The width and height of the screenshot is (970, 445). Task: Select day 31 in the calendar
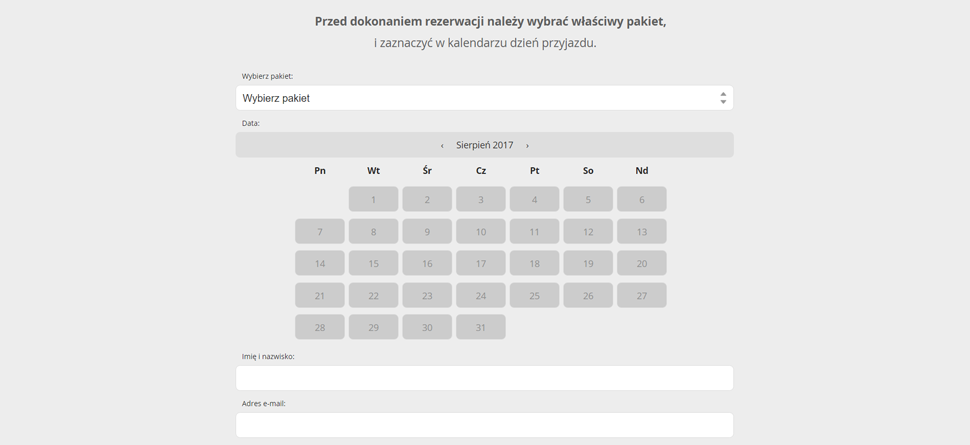481,327
